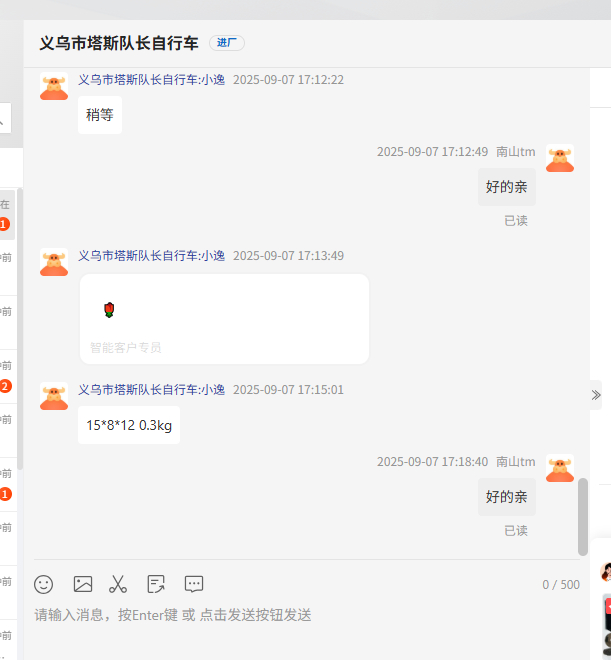This screenshot has width=611, height=660.
Task: Click 南山tm's avatar beside the 17:12:49 message
Action: (x=560, y=158)
